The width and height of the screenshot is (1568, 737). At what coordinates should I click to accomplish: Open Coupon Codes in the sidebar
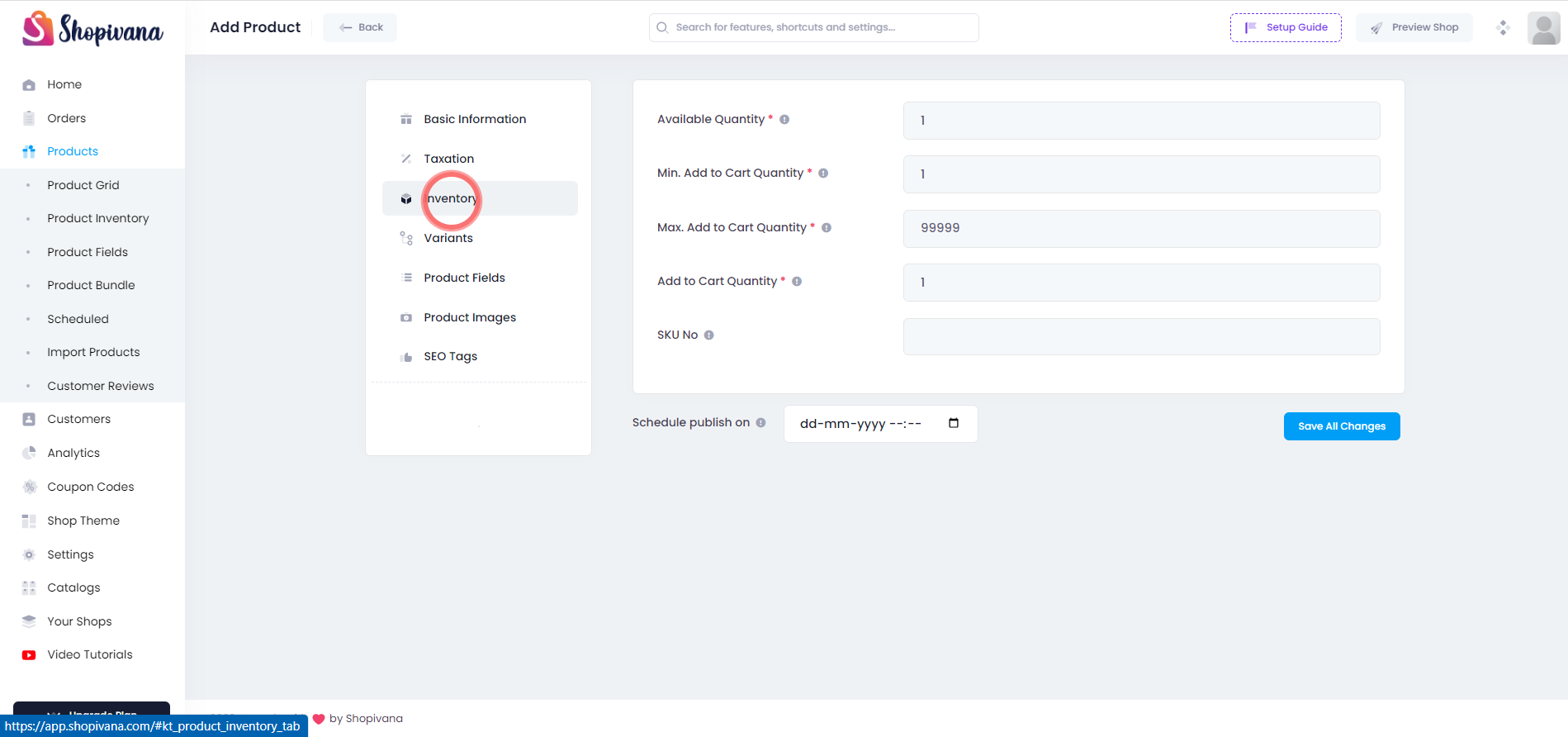pos(91,487)
